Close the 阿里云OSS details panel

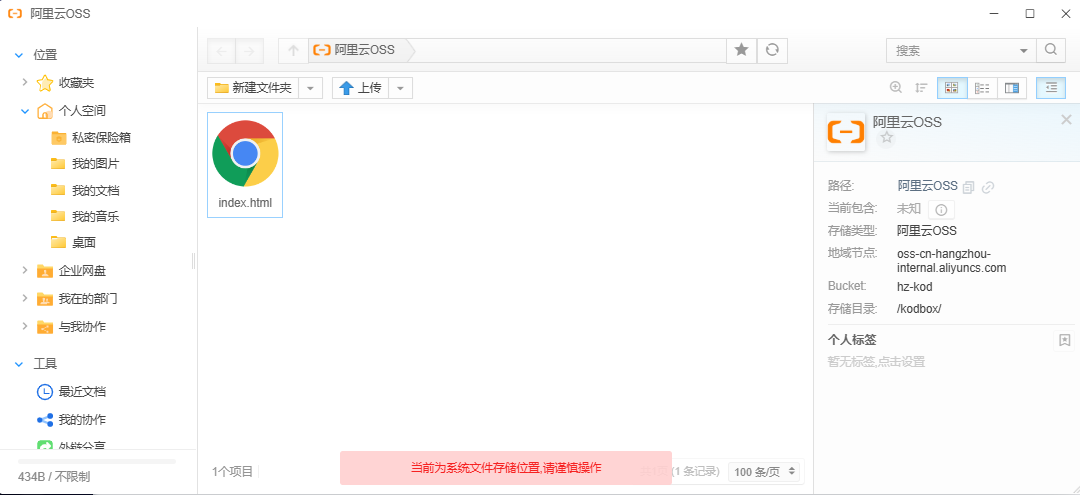1066,120
